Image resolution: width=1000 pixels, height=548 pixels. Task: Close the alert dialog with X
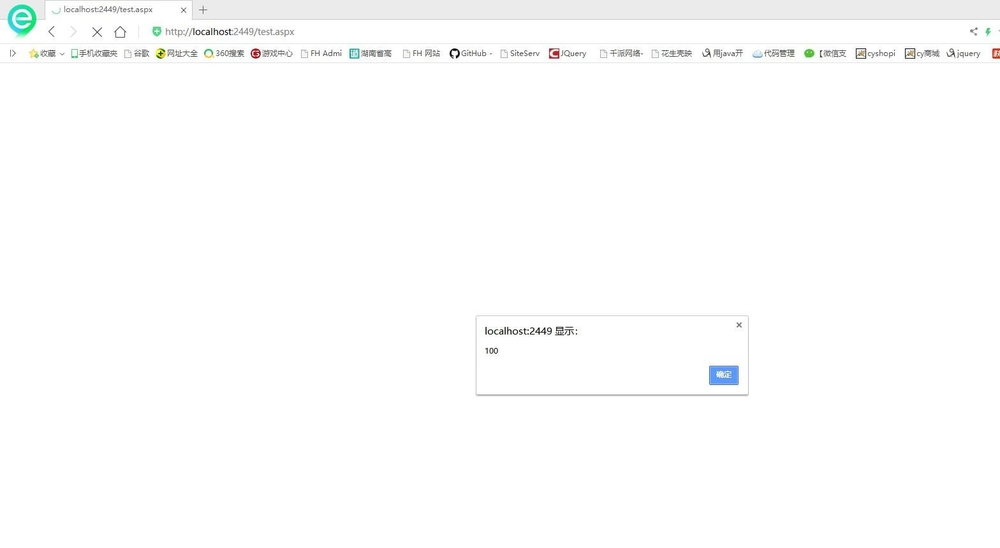[x=739, y=325]
